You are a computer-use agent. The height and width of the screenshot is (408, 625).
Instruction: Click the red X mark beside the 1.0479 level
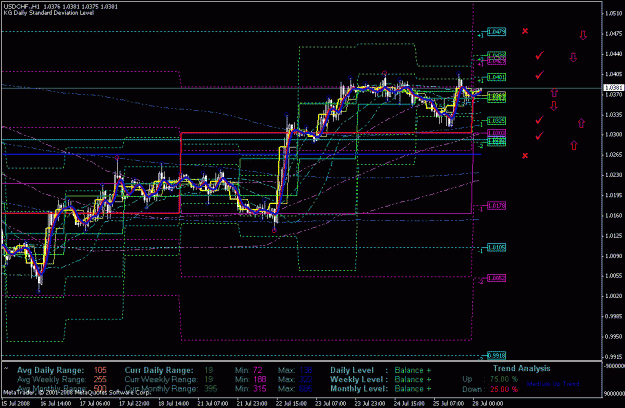click(525, 31)
